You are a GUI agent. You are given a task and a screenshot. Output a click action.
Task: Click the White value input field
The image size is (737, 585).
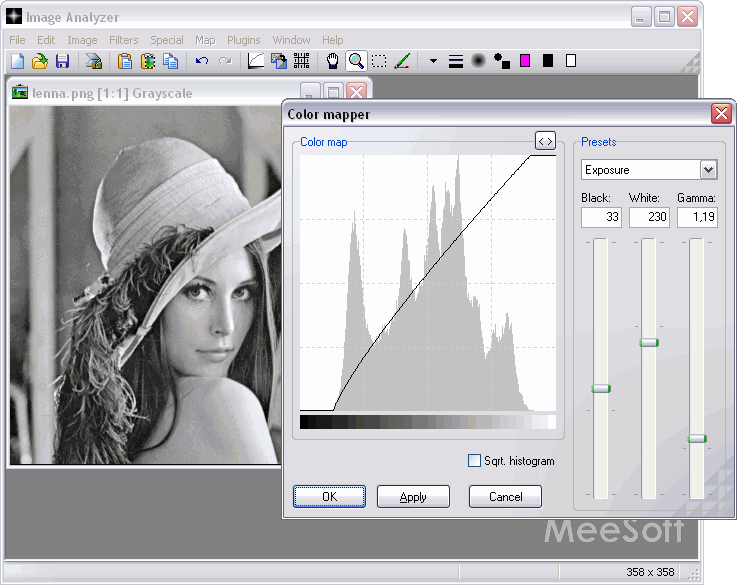tap(649, 217)
